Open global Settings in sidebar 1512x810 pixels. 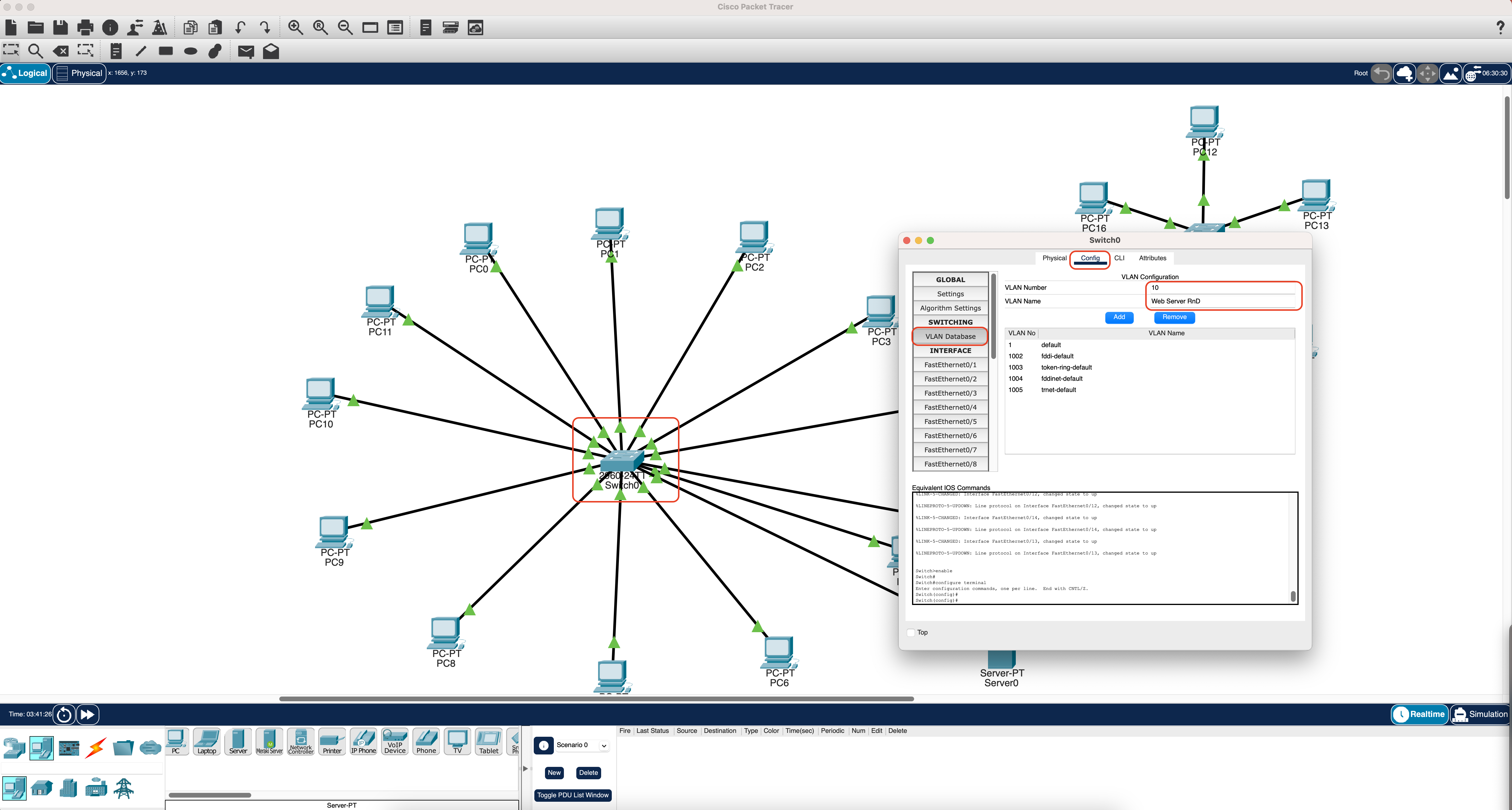pyautogui.click(x=950, y=294)
